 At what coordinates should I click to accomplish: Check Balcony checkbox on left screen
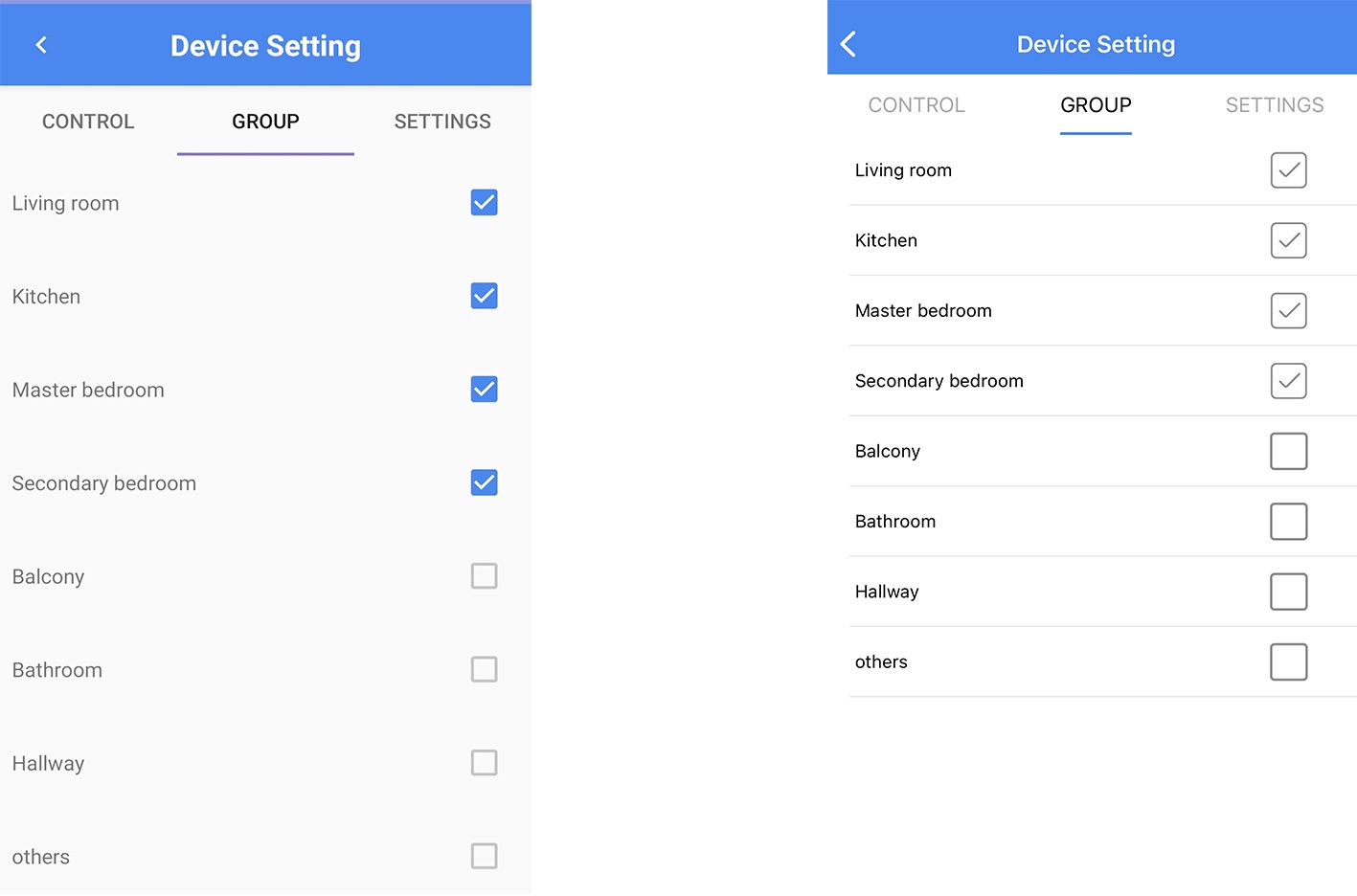click(x=484, y=576)
